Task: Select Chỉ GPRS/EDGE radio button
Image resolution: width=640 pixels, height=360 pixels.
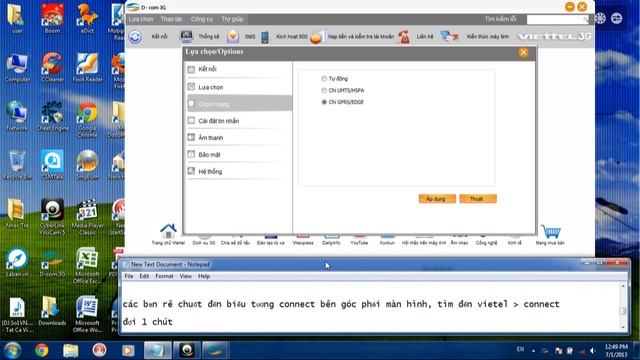Action: point(324,102)
